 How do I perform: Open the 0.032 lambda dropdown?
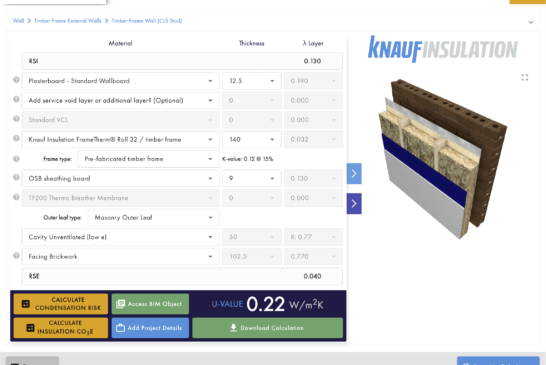point(313,139)
